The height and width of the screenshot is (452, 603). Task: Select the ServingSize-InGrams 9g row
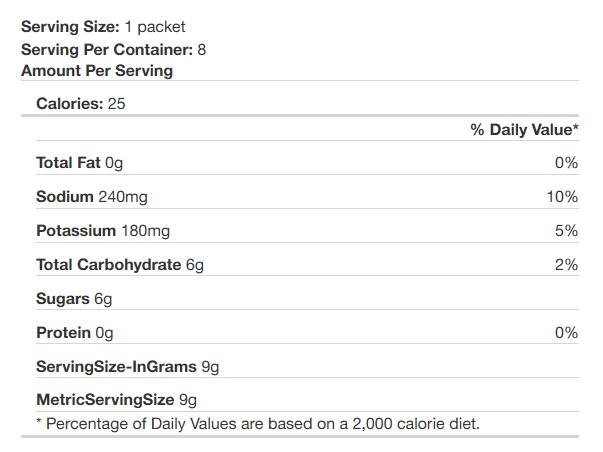pyautogui.click(x=308, y=367)
